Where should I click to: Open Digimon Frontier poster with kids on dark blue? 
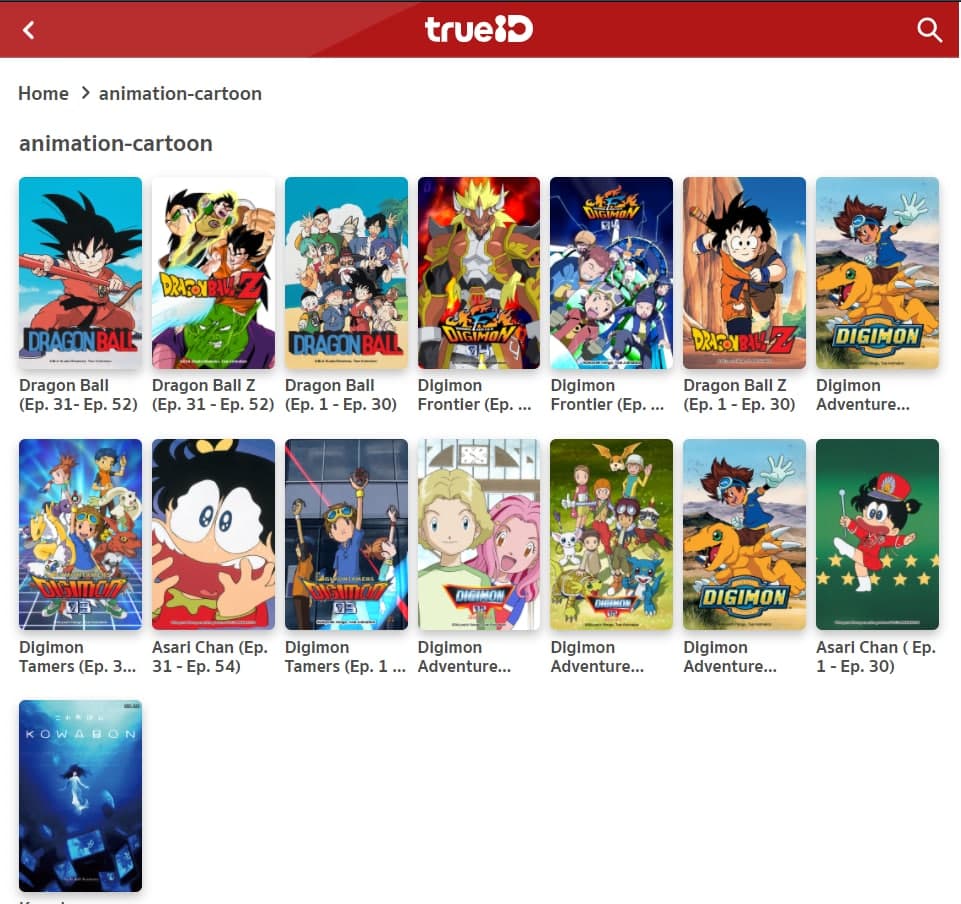pyautogui.click(x=611, y=273)
